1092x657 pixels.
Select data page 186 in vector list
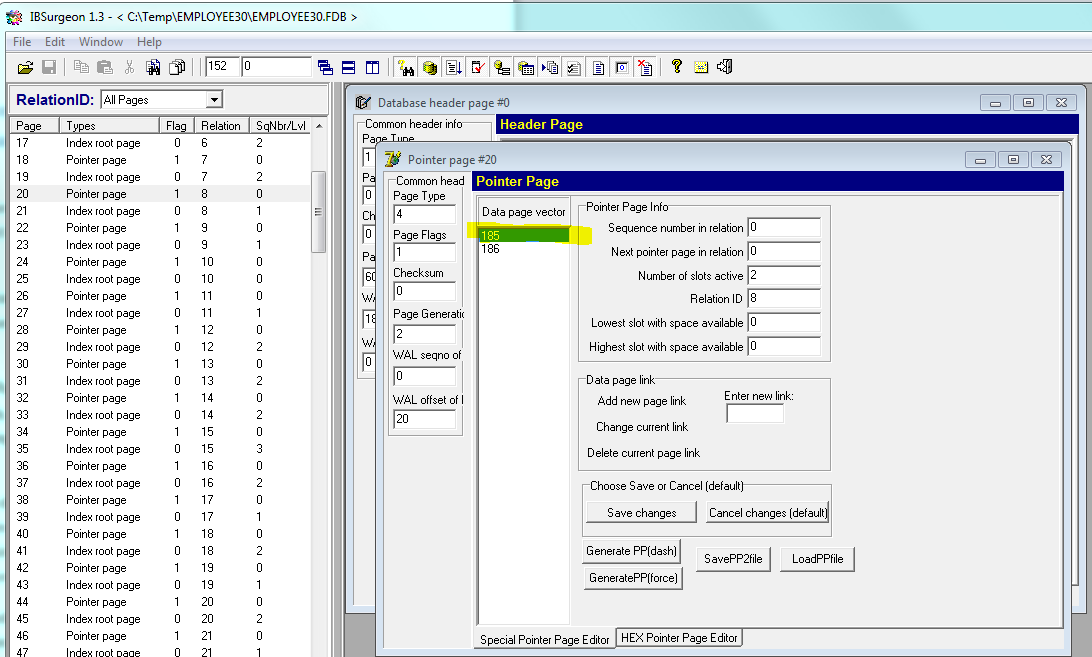point(490,249)
